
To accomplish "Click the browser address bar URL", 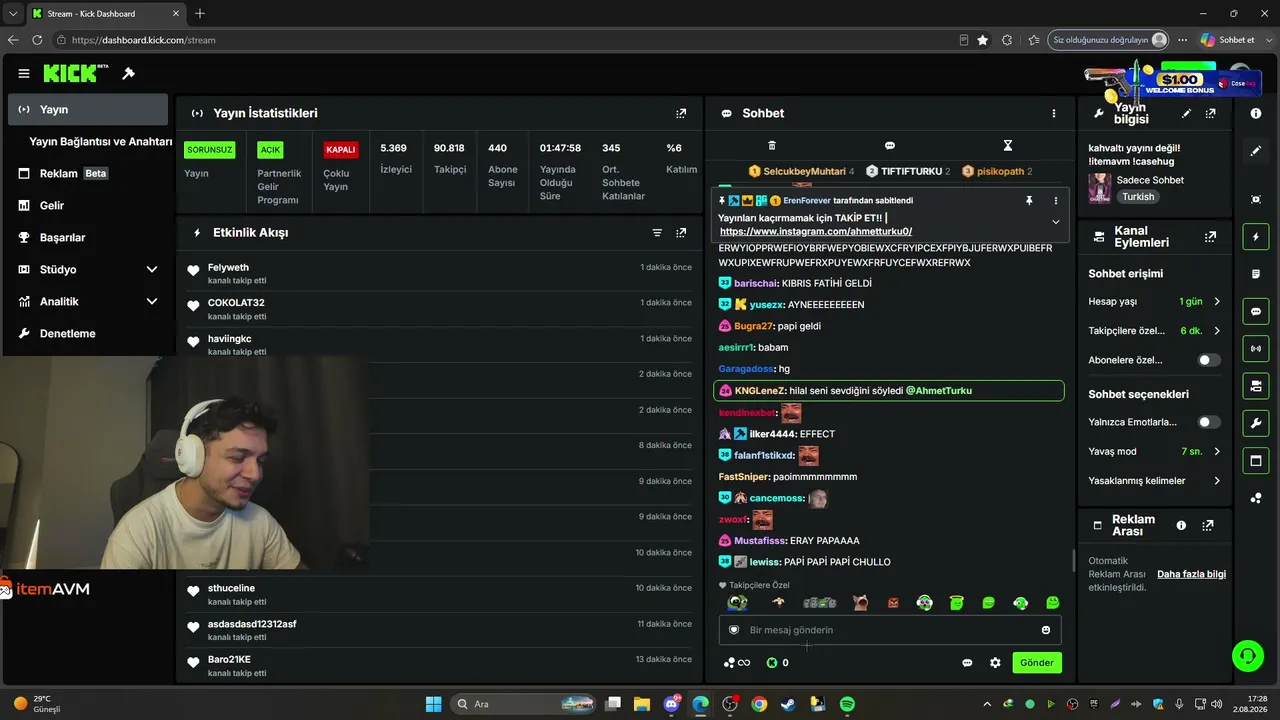I will click(x=144, y=40).
